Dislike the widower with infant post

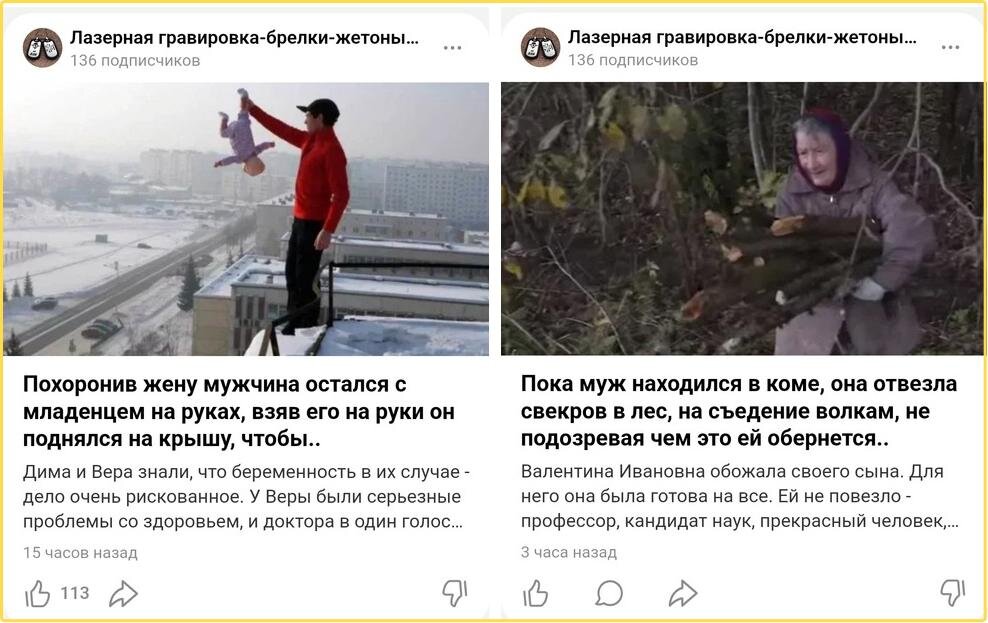click(x=454, y=593)
